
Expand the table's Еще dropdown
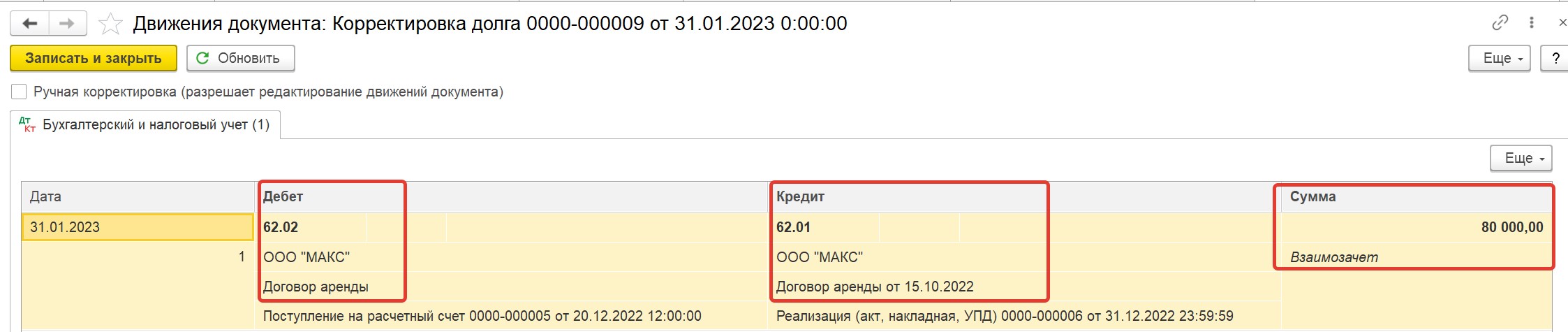1521,158
